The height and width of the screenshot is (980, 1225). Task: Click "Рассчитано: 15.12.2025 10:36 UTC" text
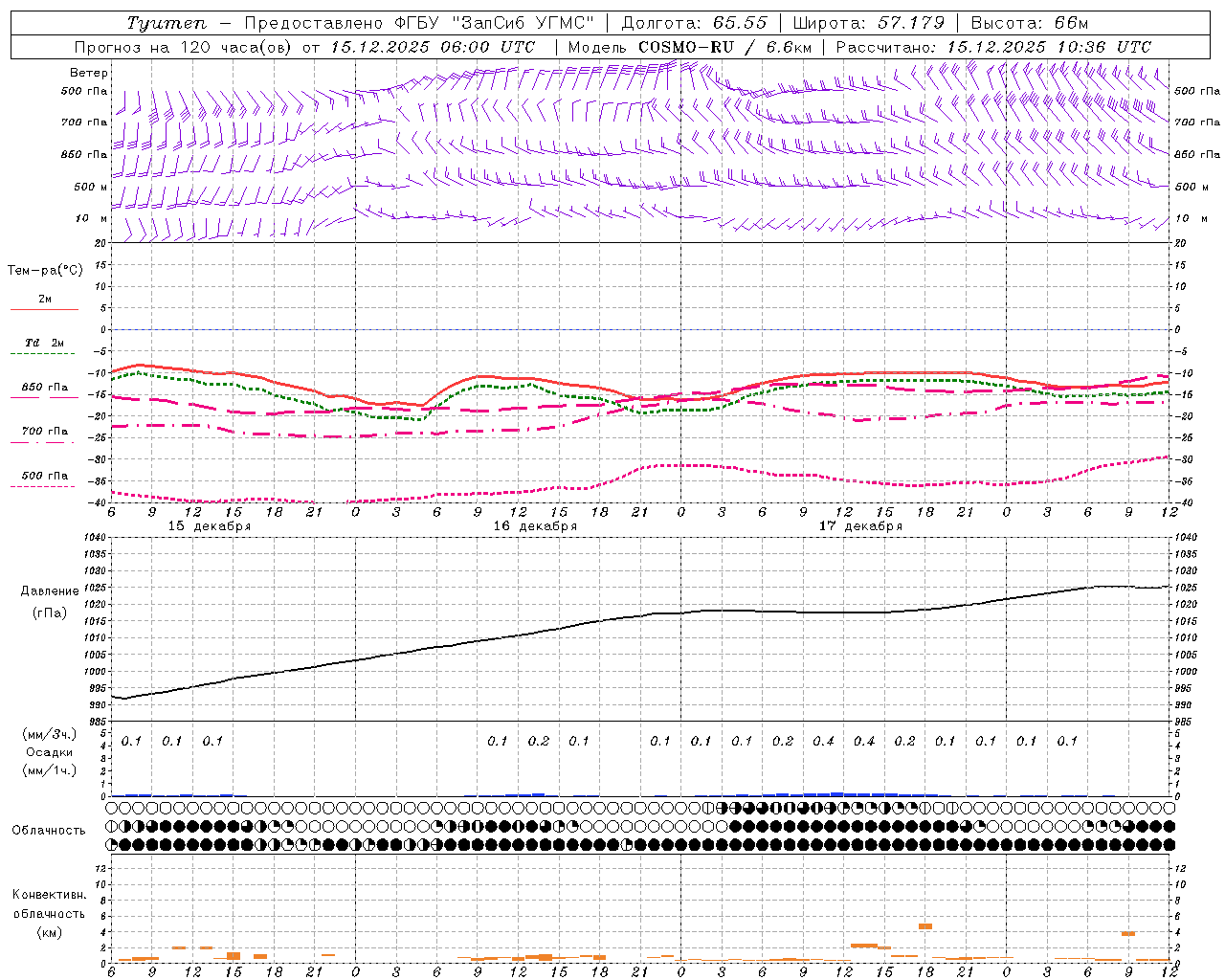coord(993,47)
